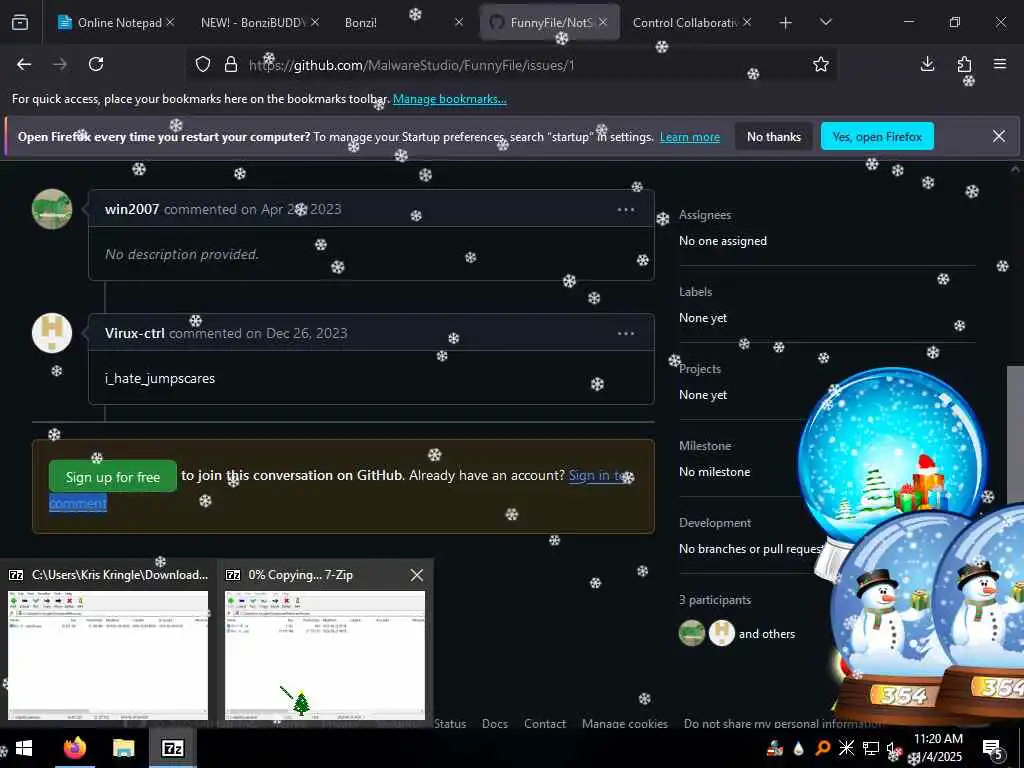Viewport: 1024px width, 768px height.
Task: Open Virux-ctrl username profile link
Action: click(x=135, y=333)
